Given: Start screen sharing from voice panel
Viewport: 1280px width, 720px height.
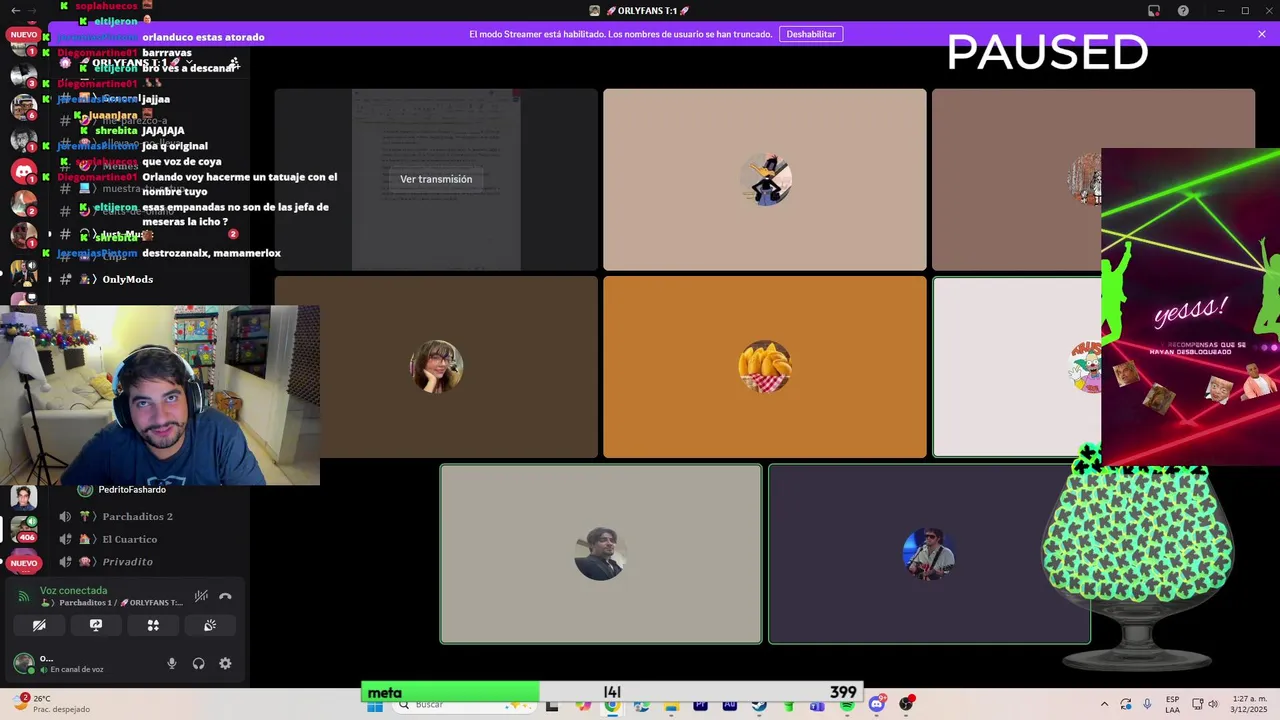Looking at the screenshot, I should tap(96, 625).
